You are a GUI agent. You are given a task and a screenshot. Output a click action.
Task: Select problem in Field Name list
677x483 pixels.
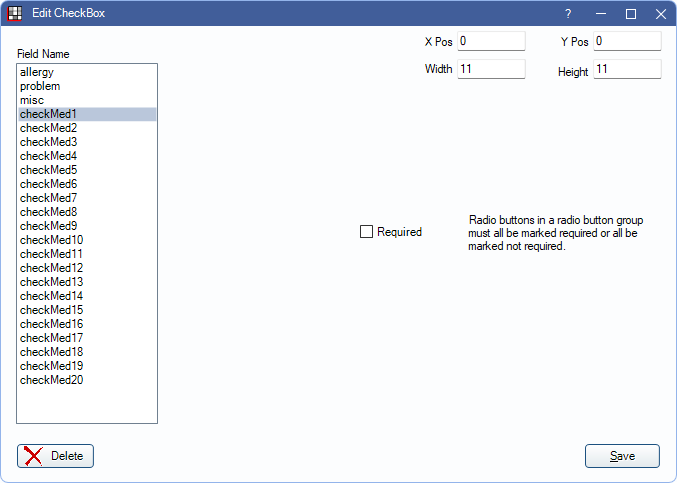click(40, 87)
